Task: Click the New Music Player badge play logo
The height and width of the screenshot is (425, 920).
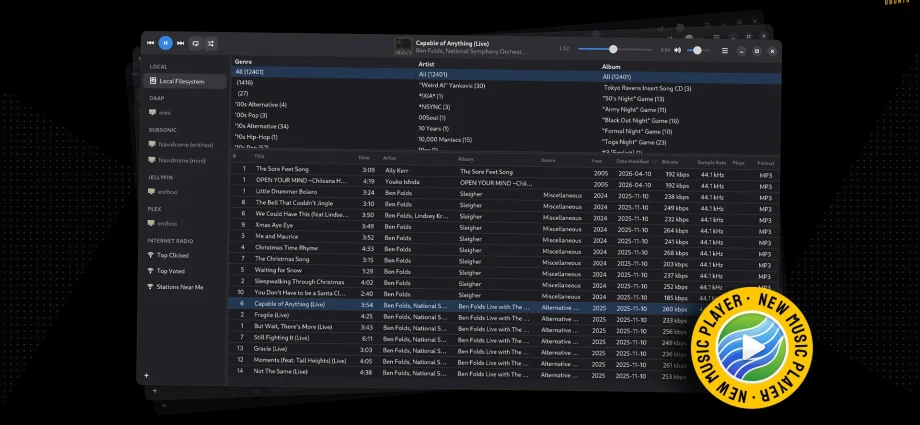Action: (x=752, y=348)
